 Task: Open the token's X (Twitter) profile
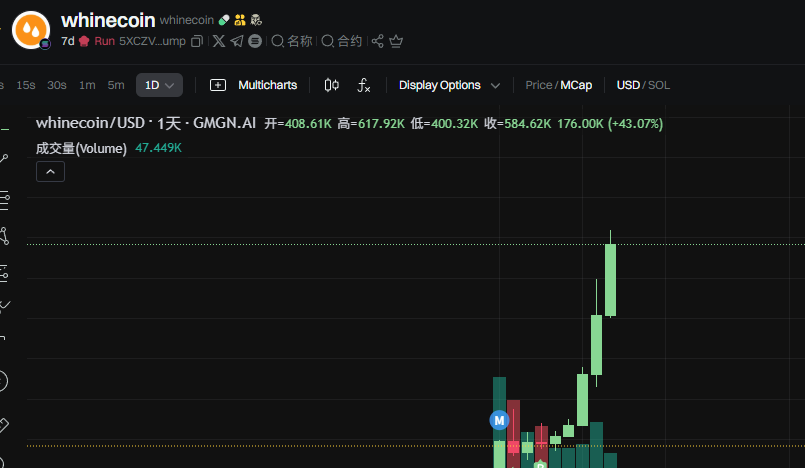click(219, 41)
